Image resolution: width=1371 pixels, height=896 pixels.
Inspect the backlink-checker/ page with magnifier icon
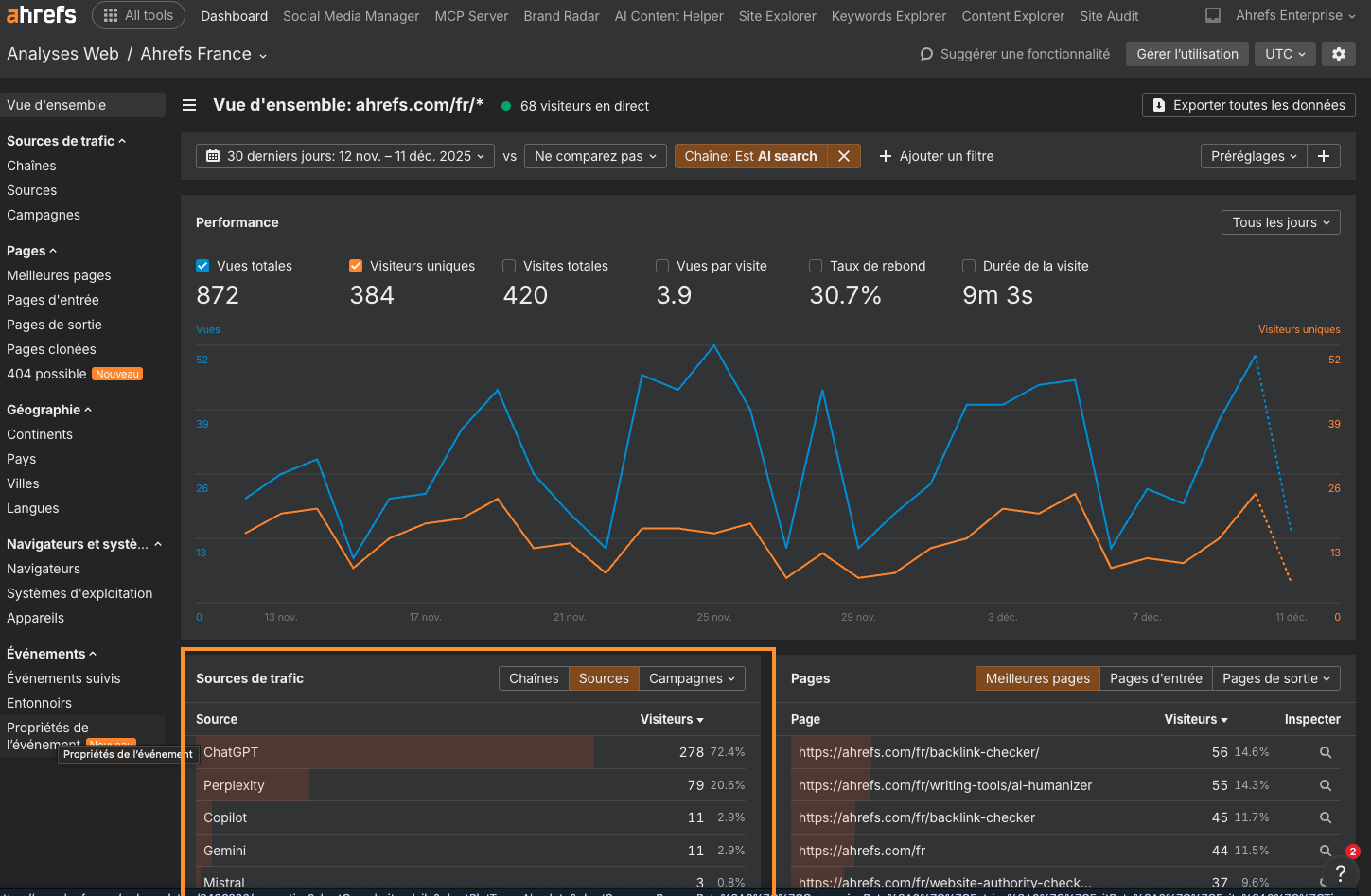coord(1326,752)
